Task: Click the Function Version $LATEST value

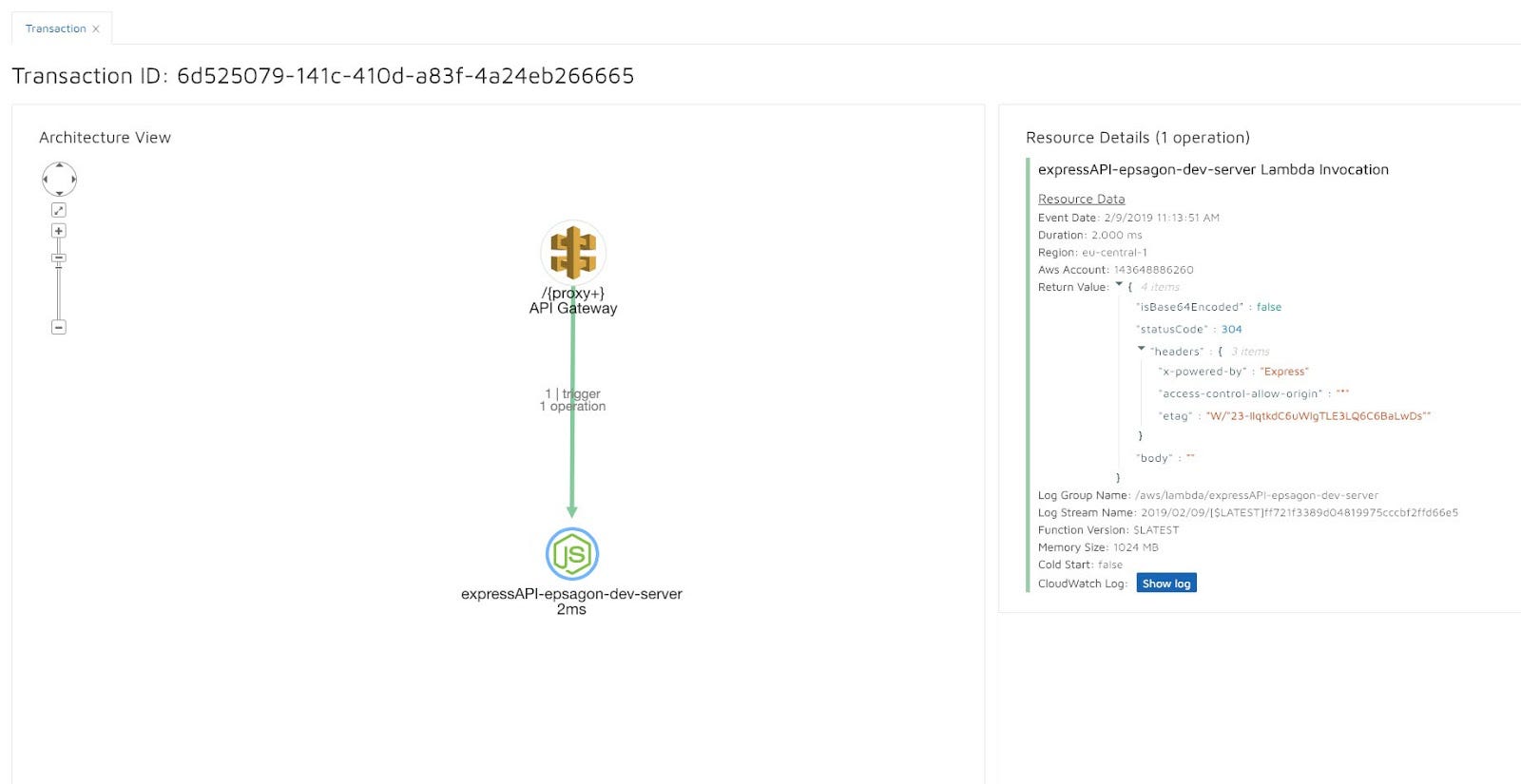Action: click(x=1156, y=530)
